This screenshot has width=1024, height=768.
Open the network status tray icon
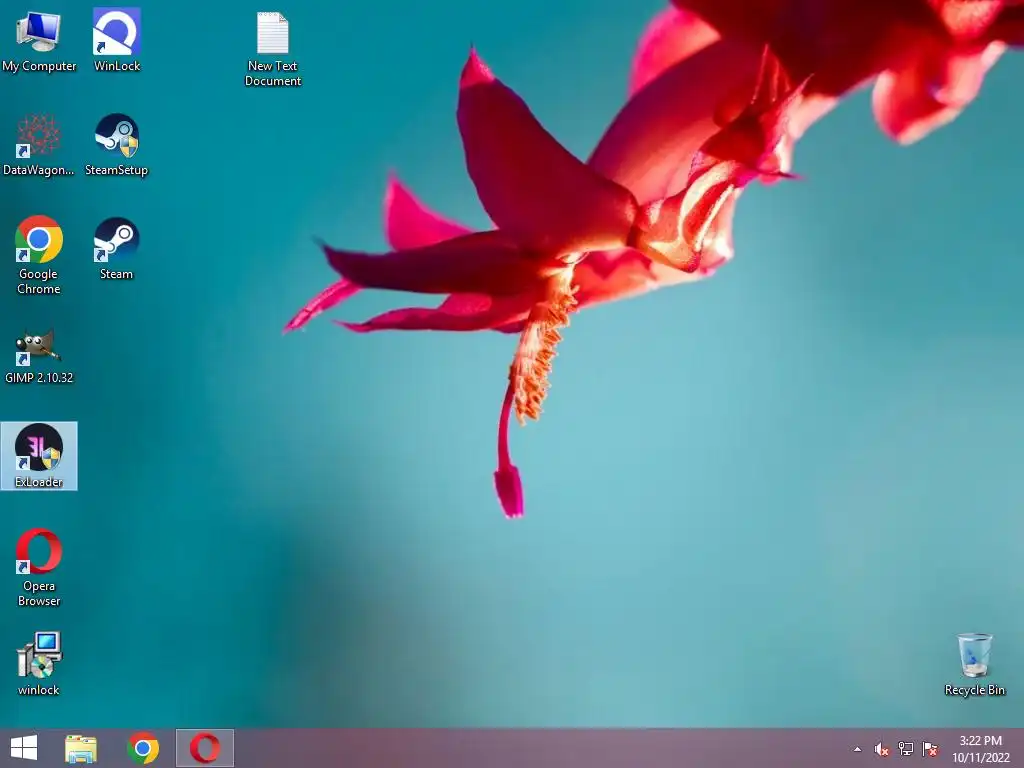[x=906, y=749]
